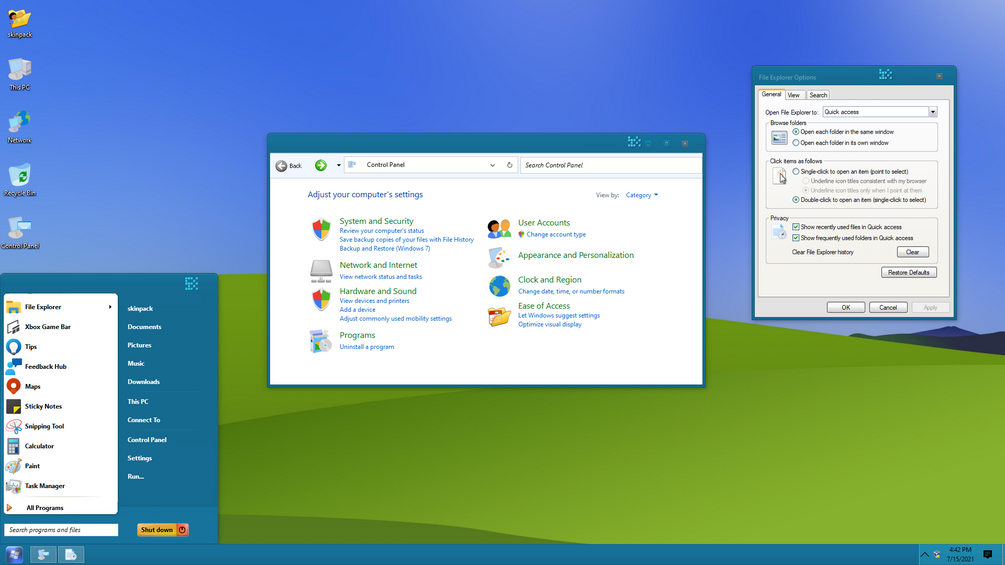Open Settings from Start menu right pane
1005x565 pixels.
(x=139, y=458)
